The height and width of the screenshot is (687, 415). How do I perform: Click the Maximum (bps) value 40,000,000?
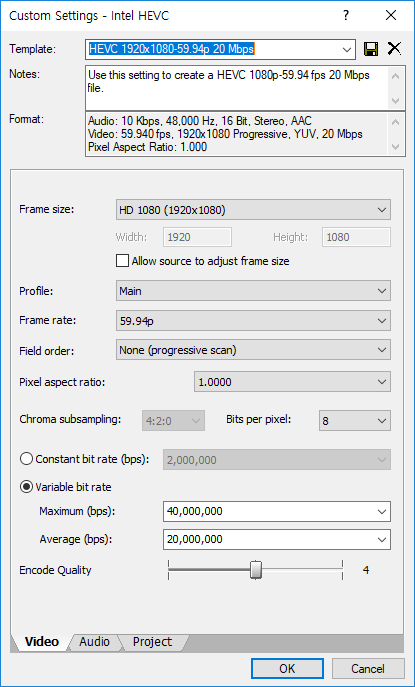click(195, 511)
